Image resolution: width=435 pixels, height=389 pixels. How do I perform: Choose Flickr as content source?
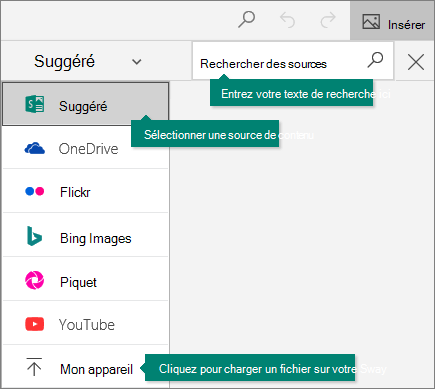[x=86, y=191]
